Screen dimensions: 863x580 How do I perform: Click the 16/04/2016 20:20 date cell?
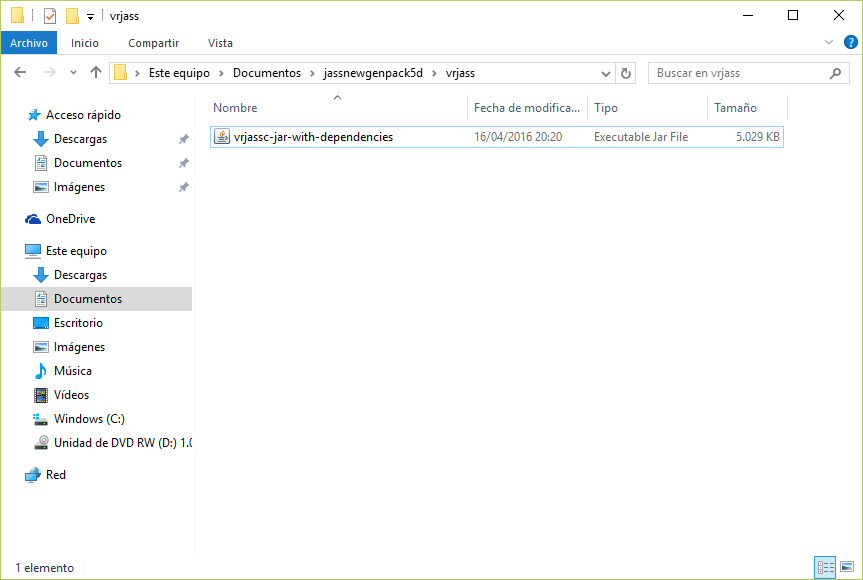coord(518,136)
